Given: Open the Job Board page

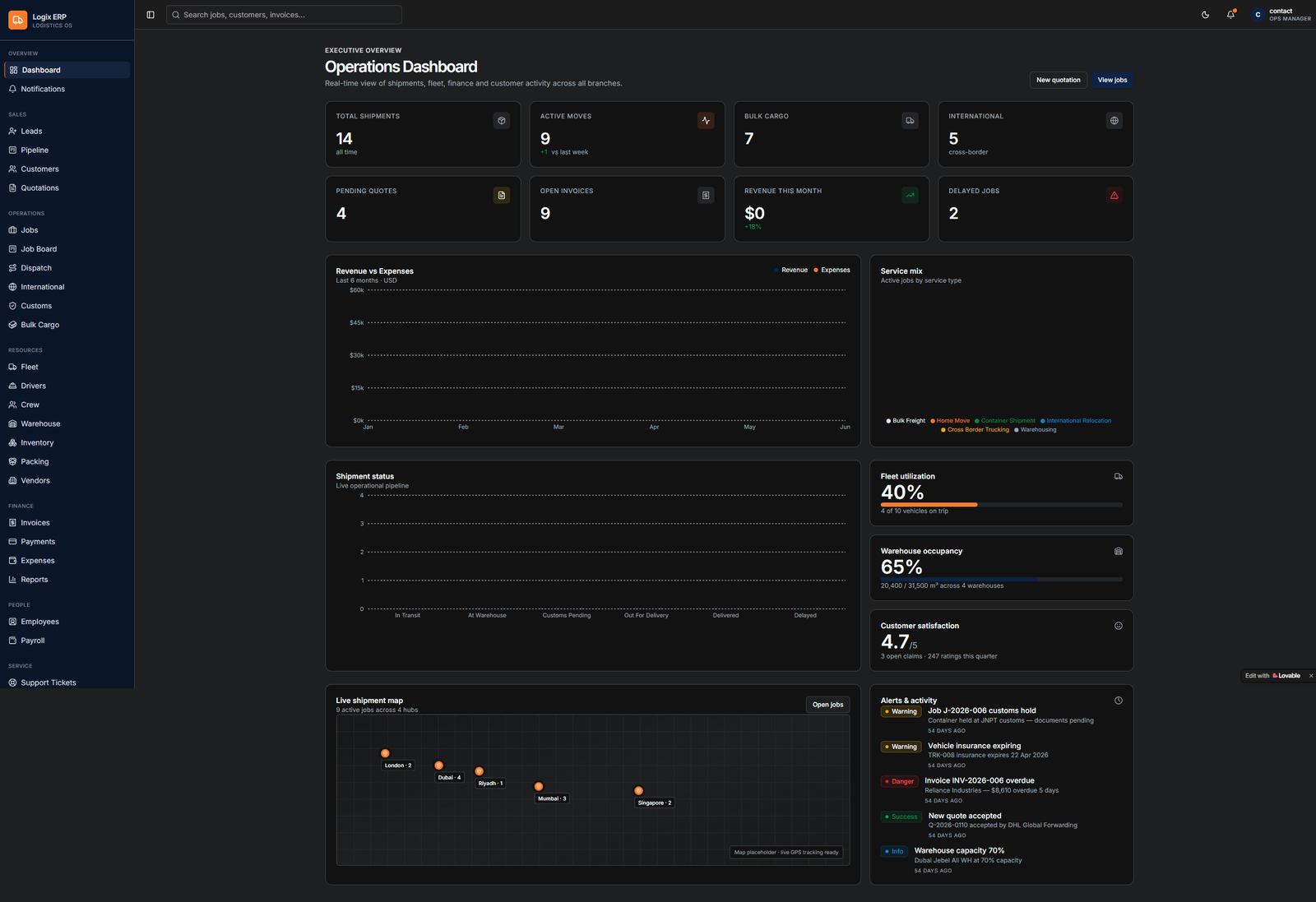Looking at the screenshot, I should [x=67, y=249].
